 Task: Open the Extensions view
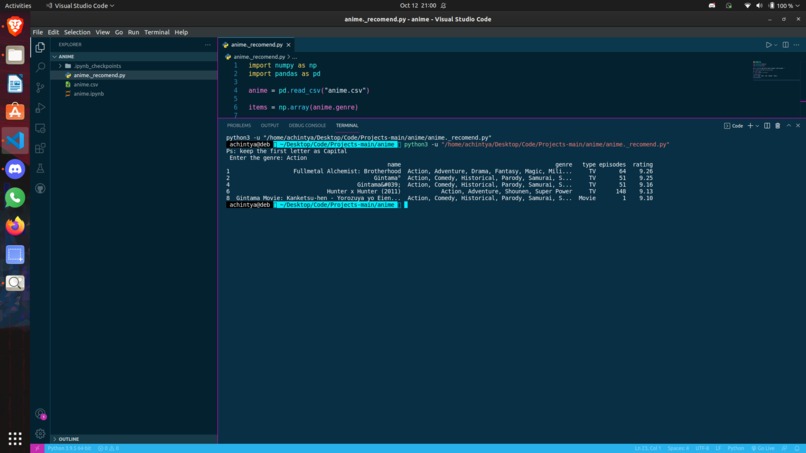pyautogui.click(x=40, y=148)
